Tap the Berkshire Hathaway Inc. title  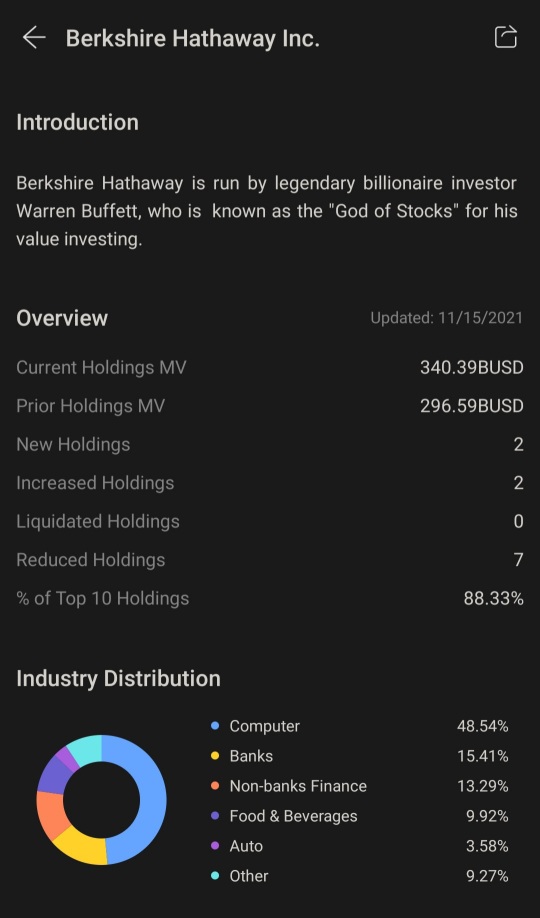pos(193,39)
